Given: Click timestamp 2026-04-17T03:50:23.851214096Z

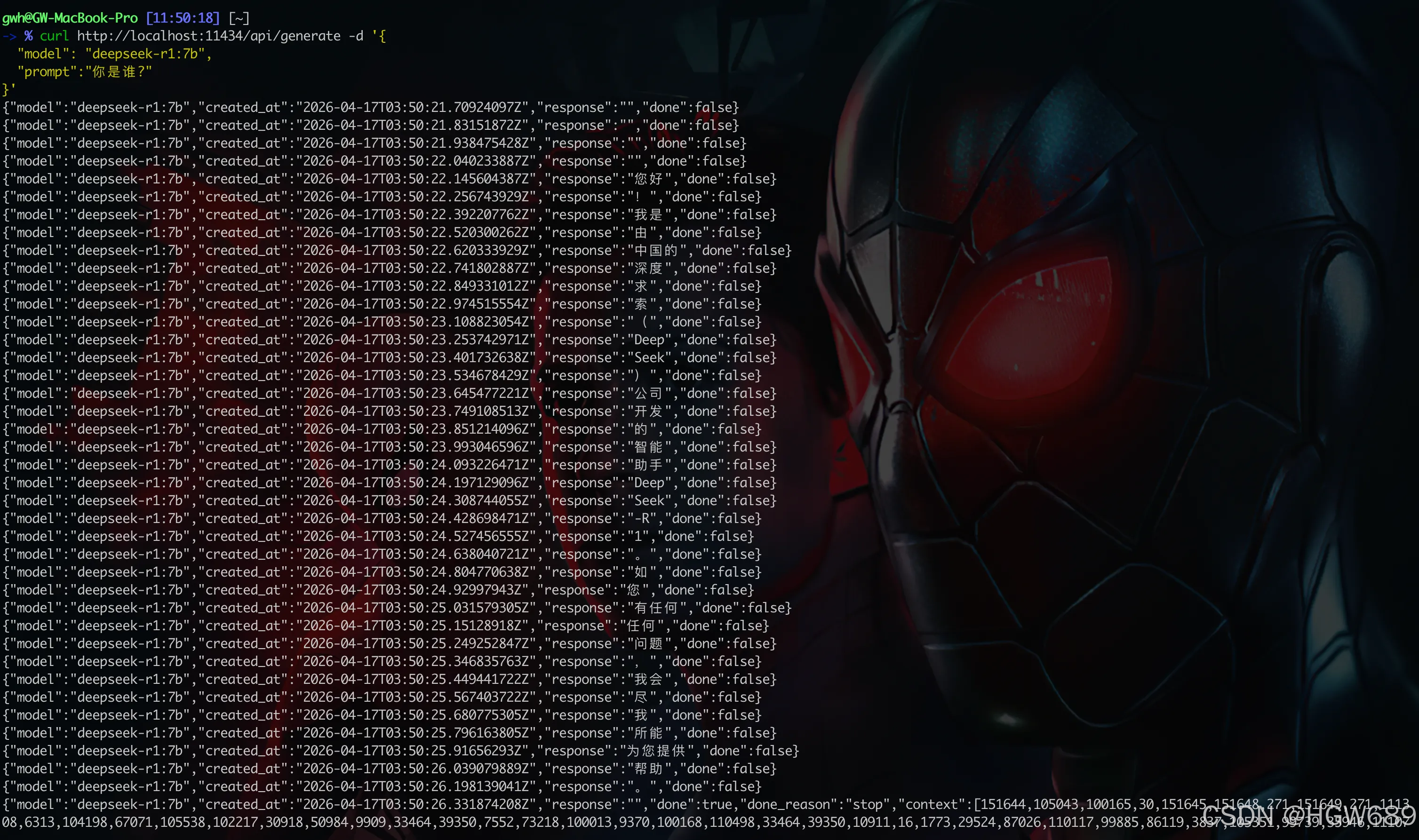Looking at the screenshot, I should (x=415, y=429).
